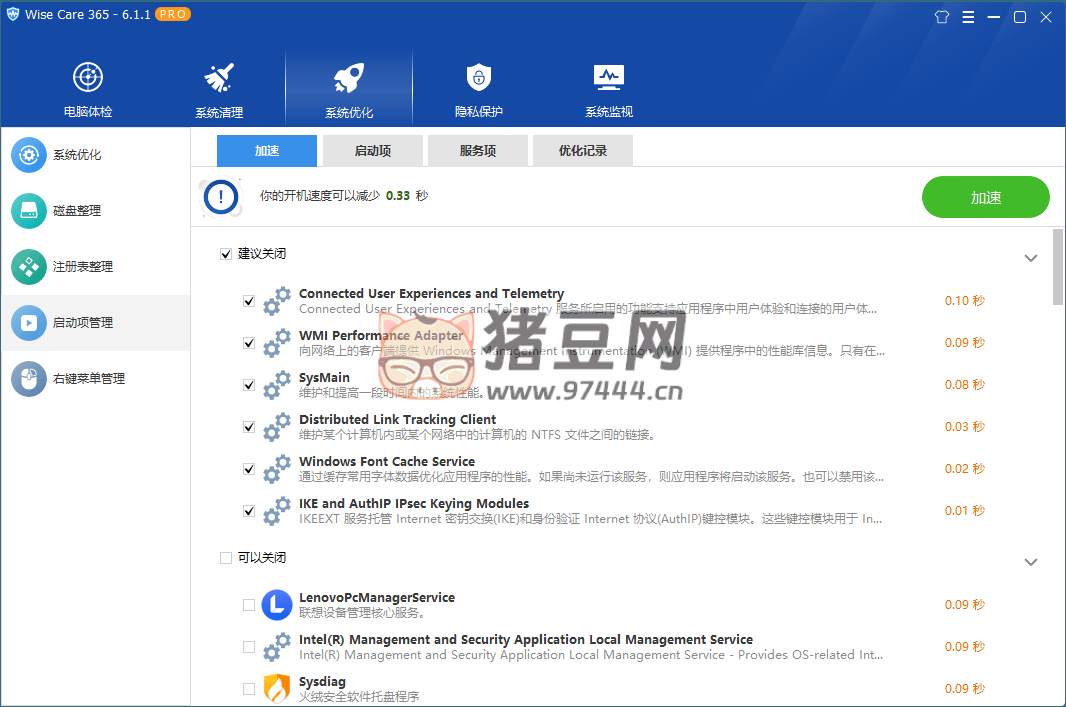Toggle the 建议关闭 group checkbox
The height and width of the screenshot is (707, 1066).
[226, 254]
